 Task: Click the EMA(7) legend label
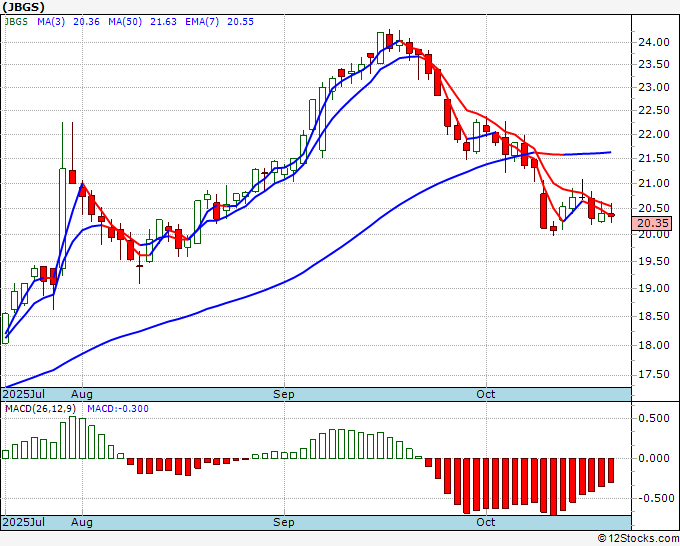(x=202, y=22)
